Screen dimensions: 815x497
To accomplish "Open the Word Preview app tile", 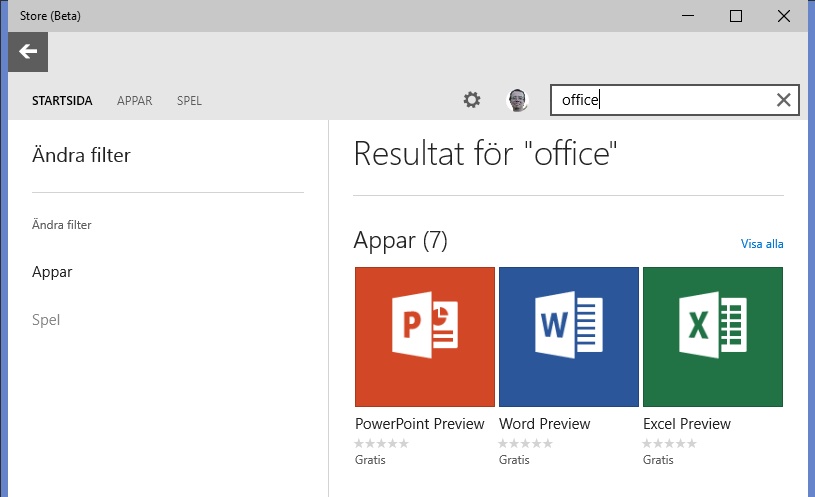I will 569,337.
